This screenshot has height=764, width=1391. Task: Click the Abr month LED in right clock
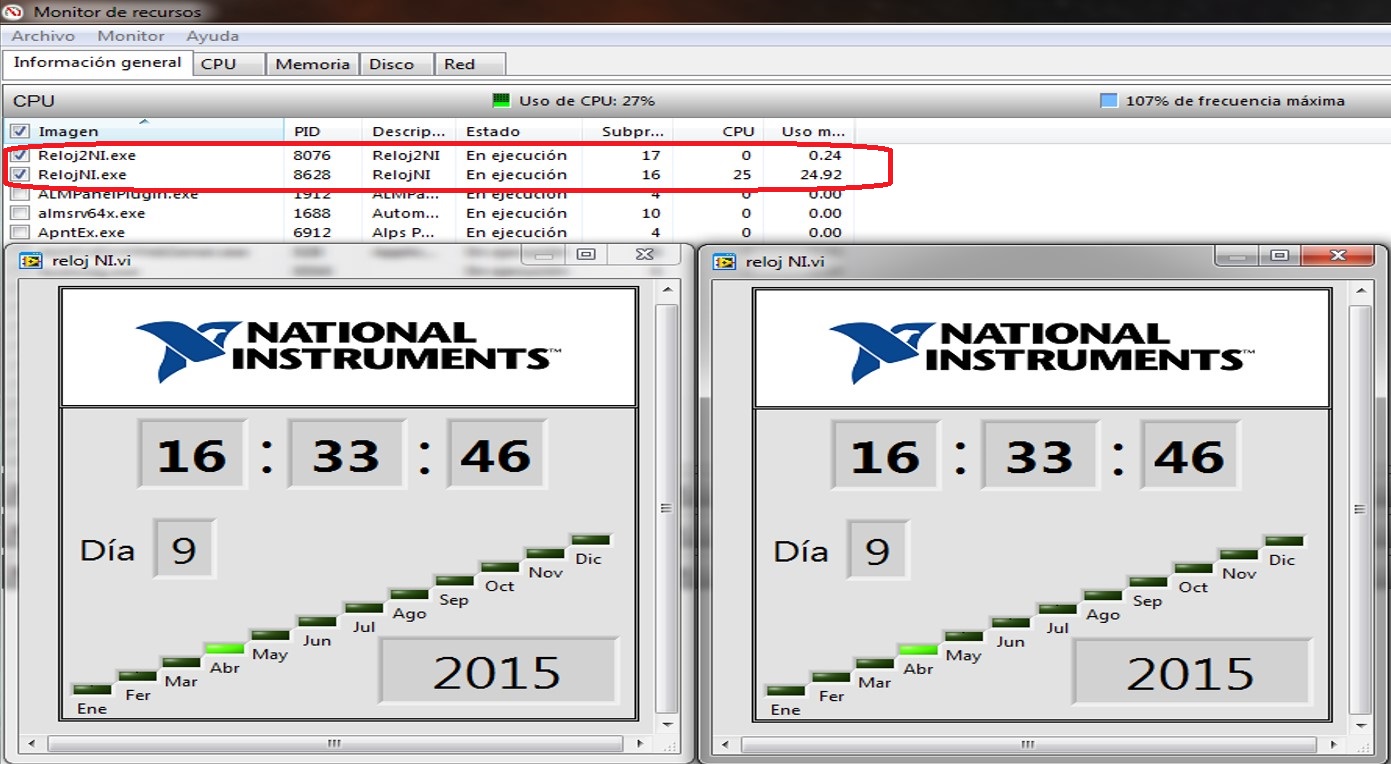tap(918, 649)
